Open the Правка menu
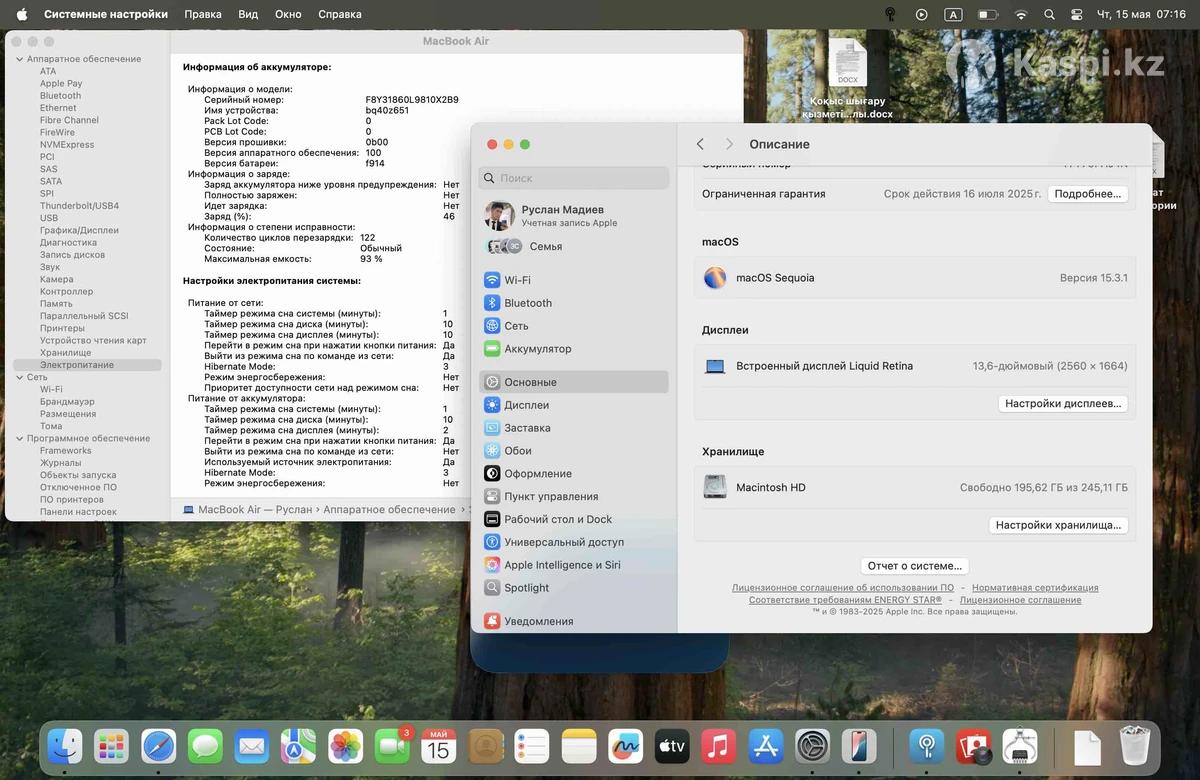The width and height of the screenshot is (1200, 780). [x=203, y=14]
